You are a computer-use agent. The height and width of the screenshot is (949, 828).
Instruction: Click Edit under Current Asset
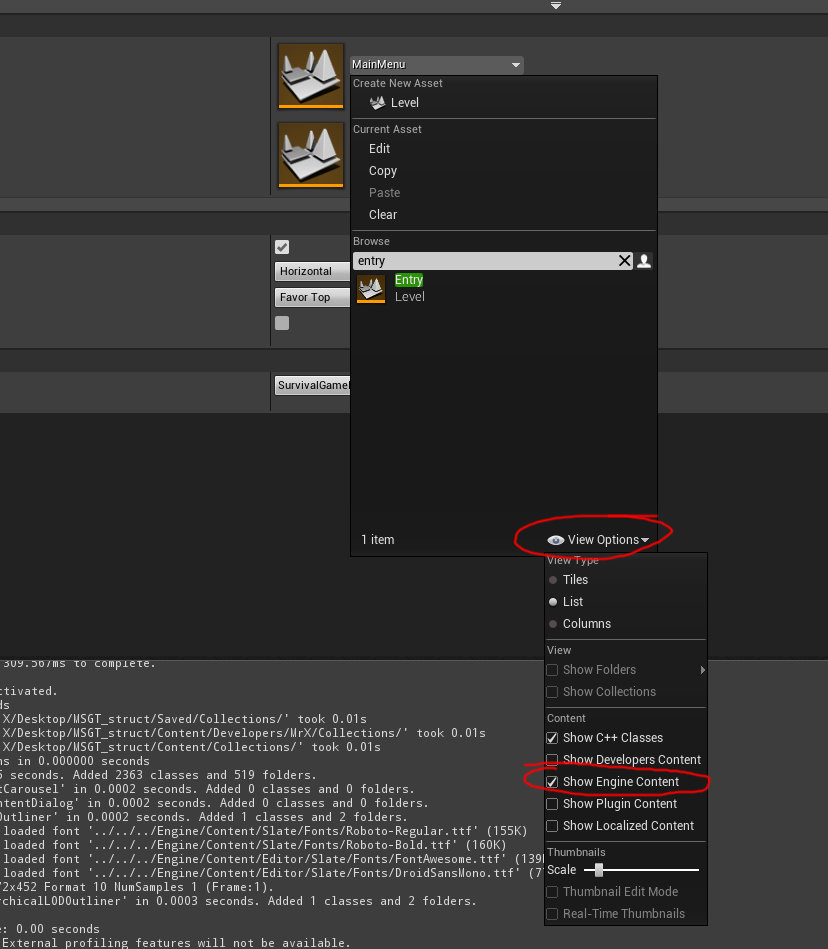coord(380,149)
